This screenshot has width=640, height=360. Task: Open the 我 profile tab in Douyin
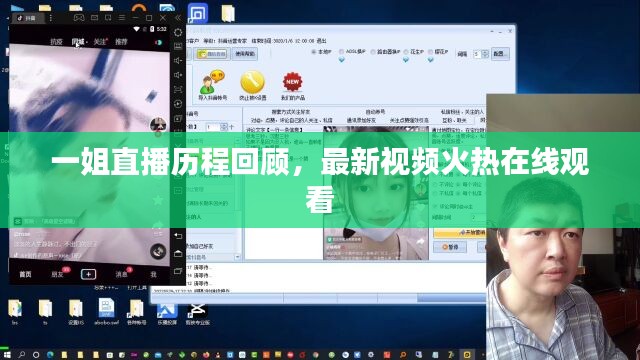(x=153, y=274)
